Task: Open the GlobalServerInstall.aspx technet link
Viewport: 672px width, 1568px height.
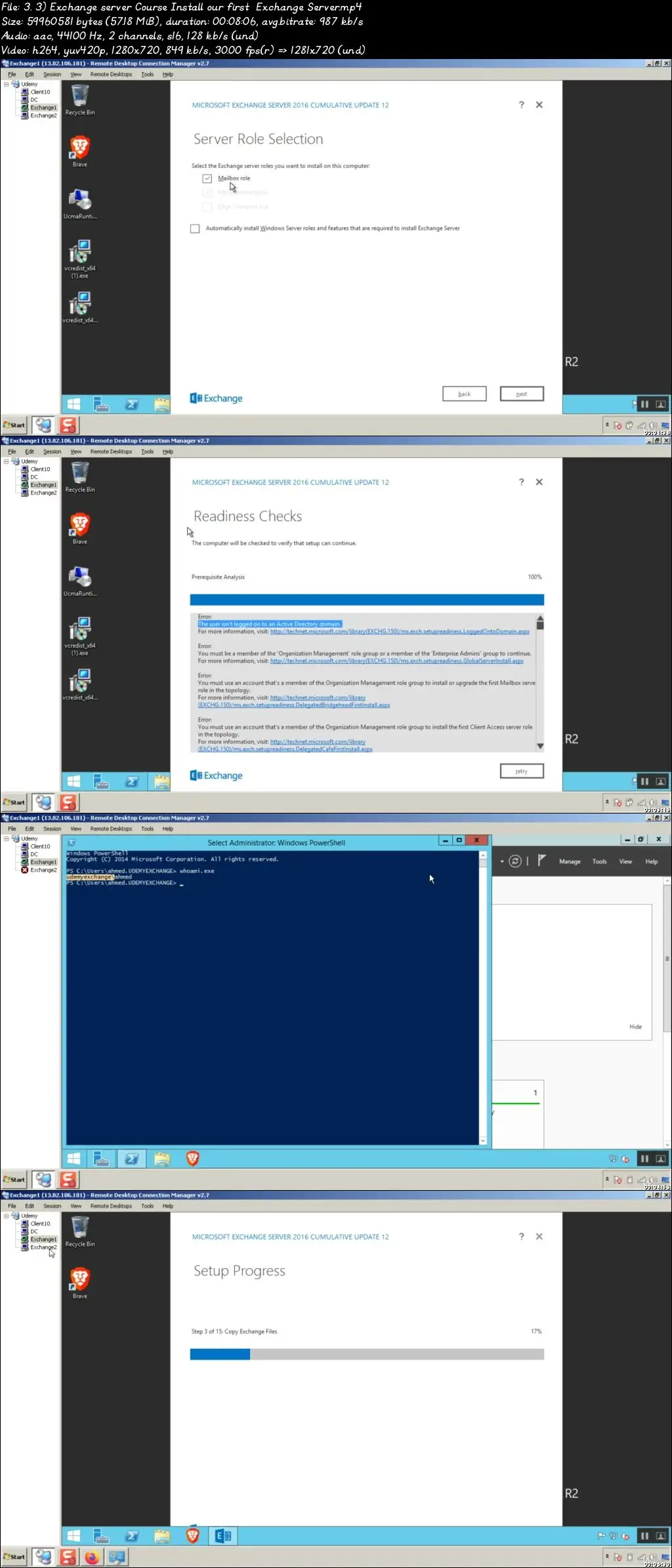Action: coord(397,661)
